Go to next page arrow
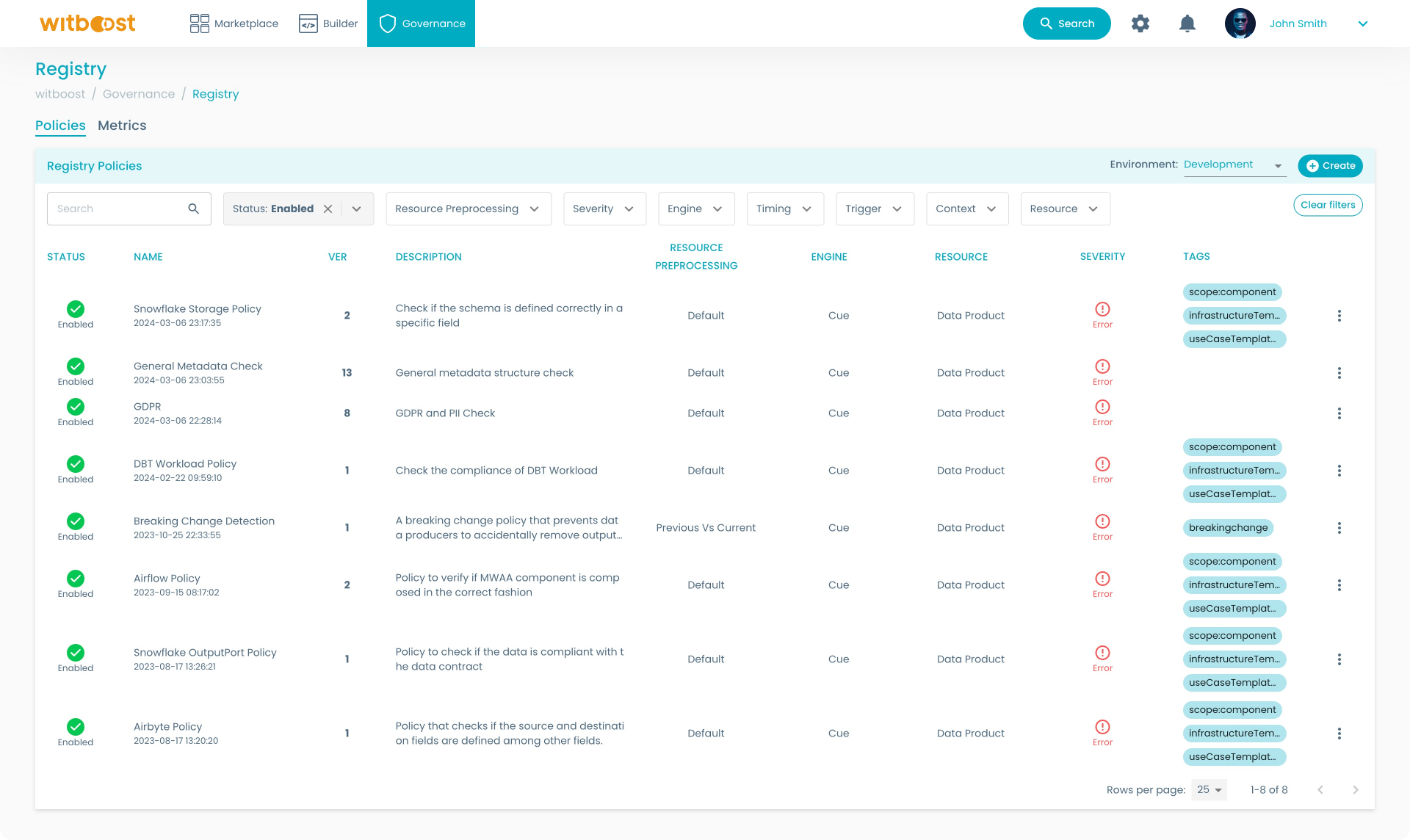The width and height of the screenshot is (1410, 840). coord(1355,790)
